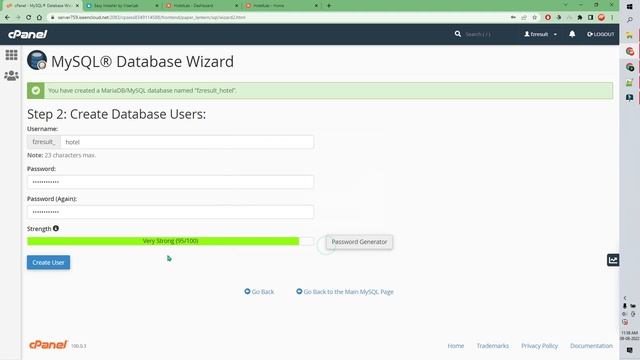640x360 pixels.
Task: Click the browser back arrow
Action: 7,18
